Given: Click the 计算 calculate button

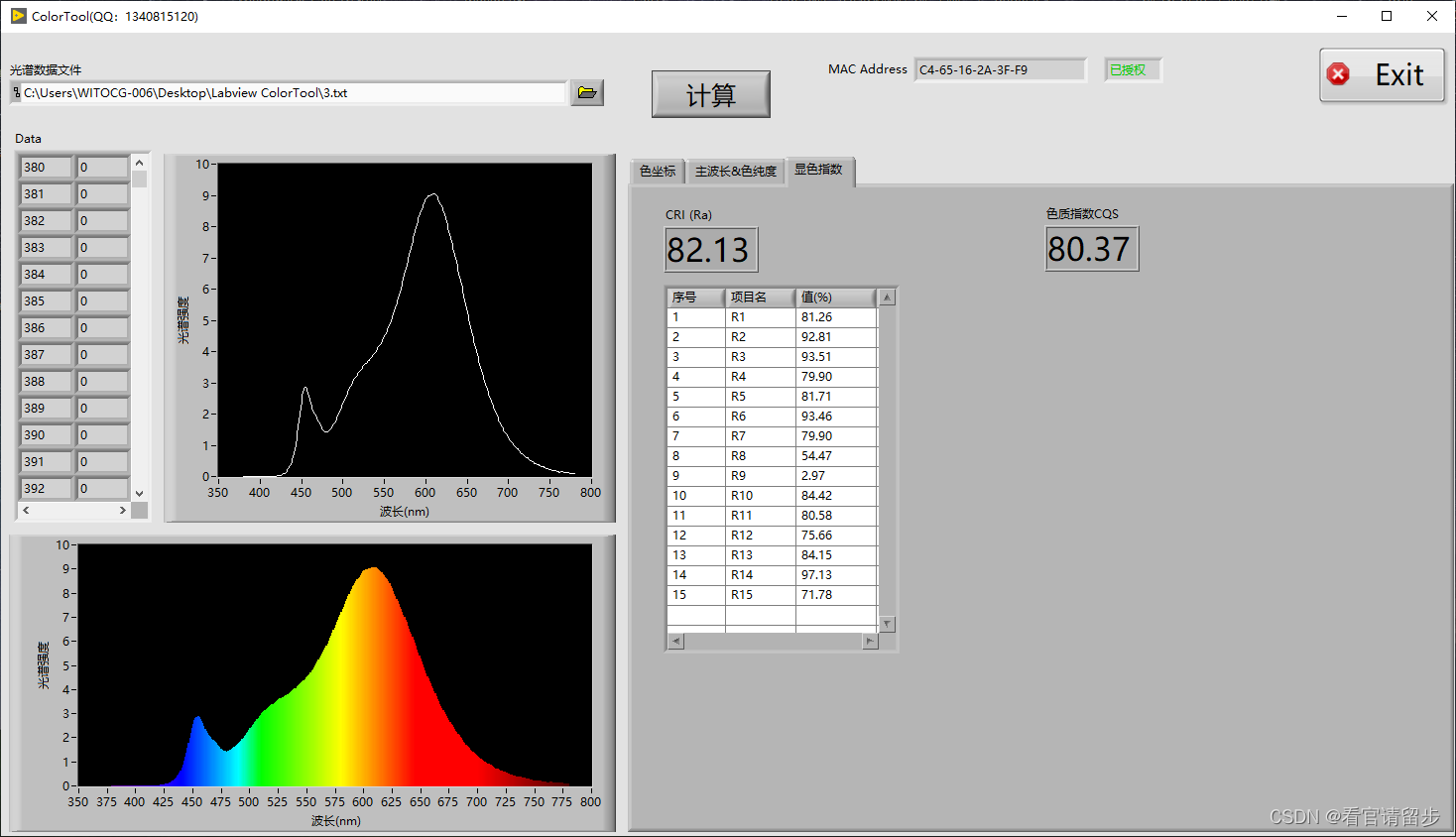Looking at the screenshot, I should click(710, 94).
